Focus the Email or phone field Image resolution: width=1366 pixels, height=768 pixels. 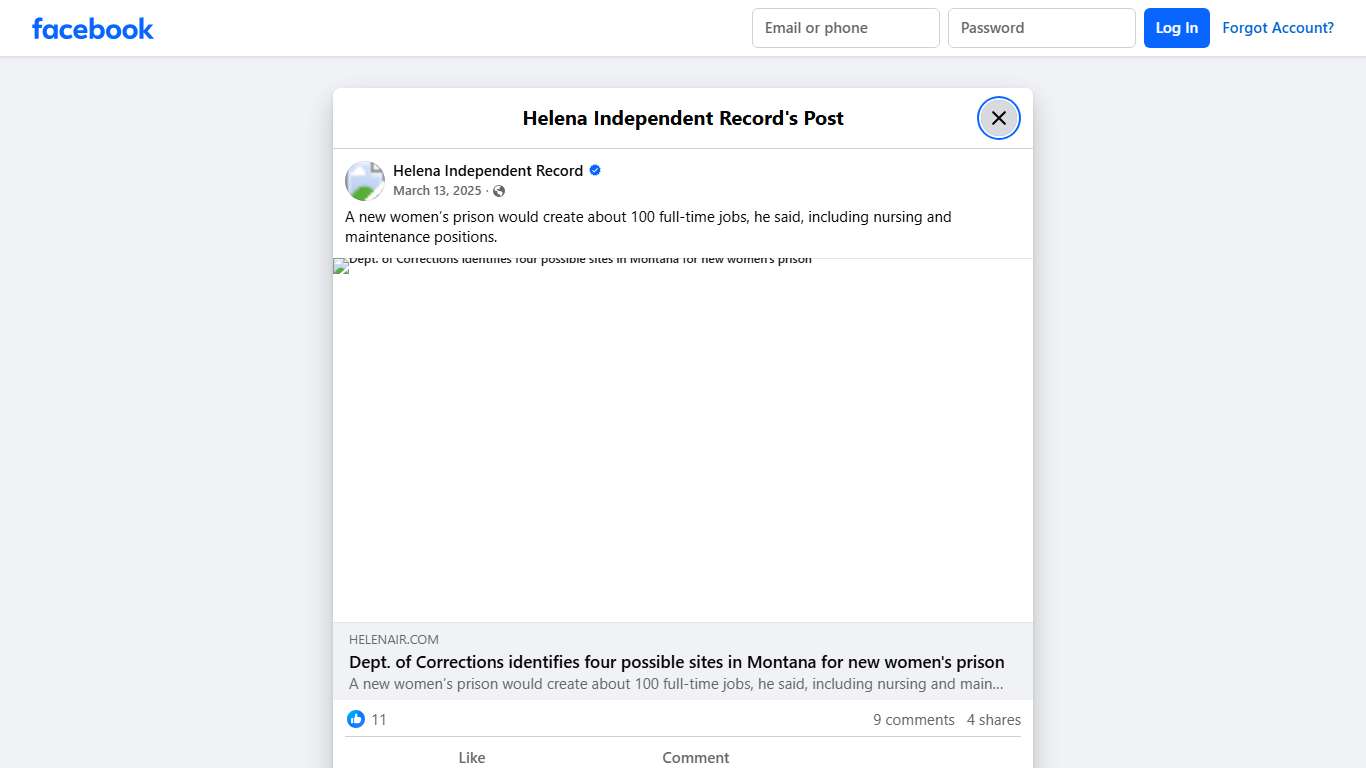pos(845,28)
